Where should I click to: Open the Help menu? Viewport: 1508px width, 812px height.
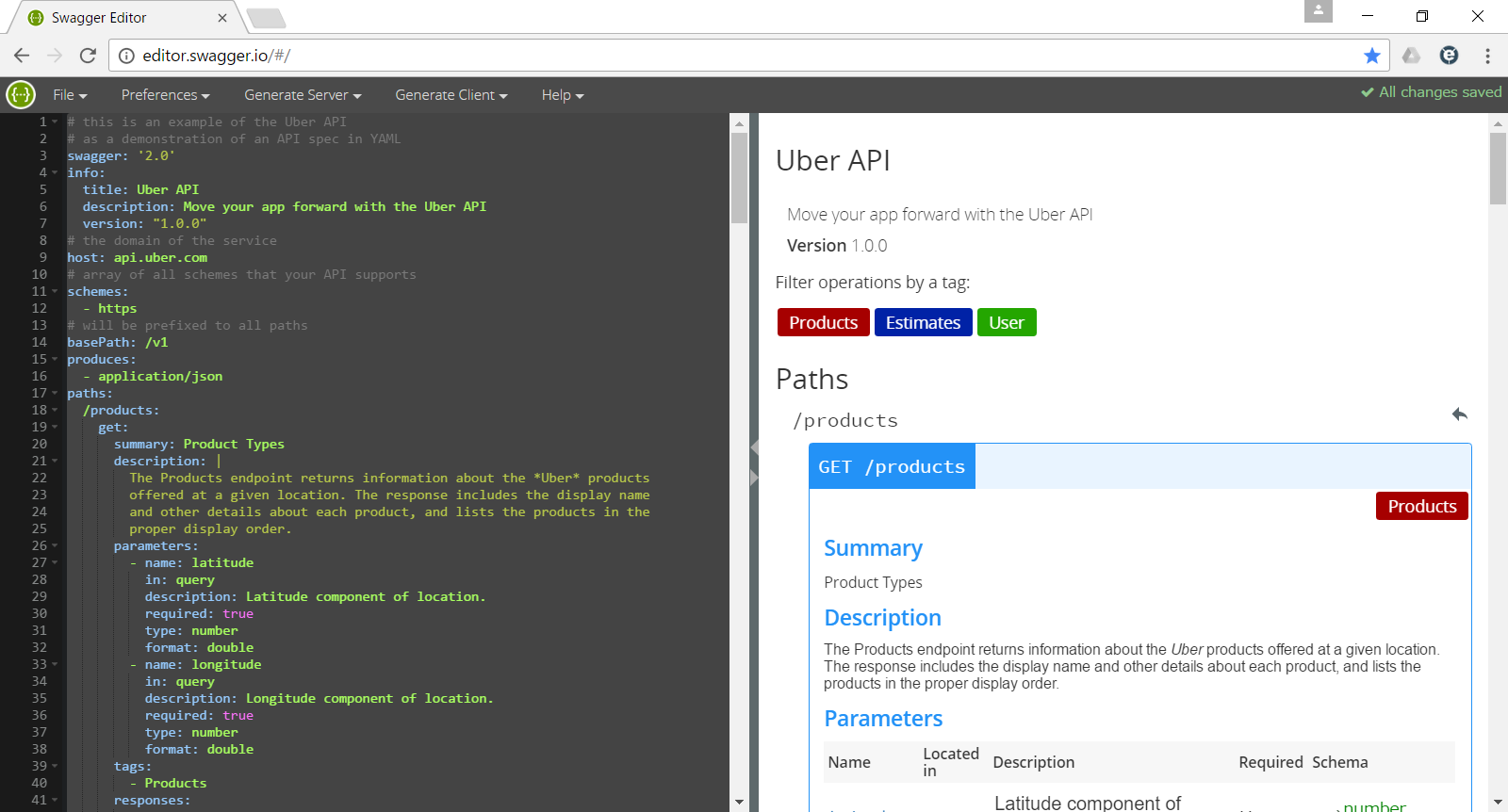(x=563, y=95)
